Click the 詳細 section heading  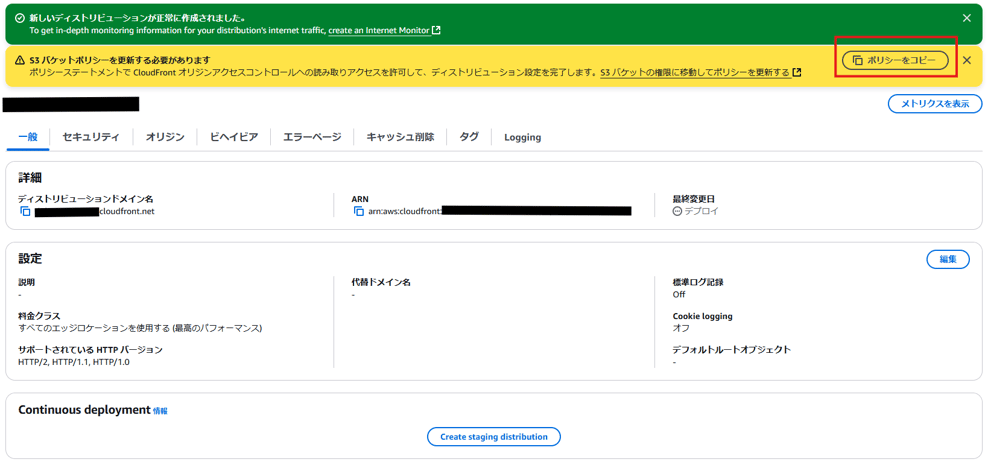(30, 178)
